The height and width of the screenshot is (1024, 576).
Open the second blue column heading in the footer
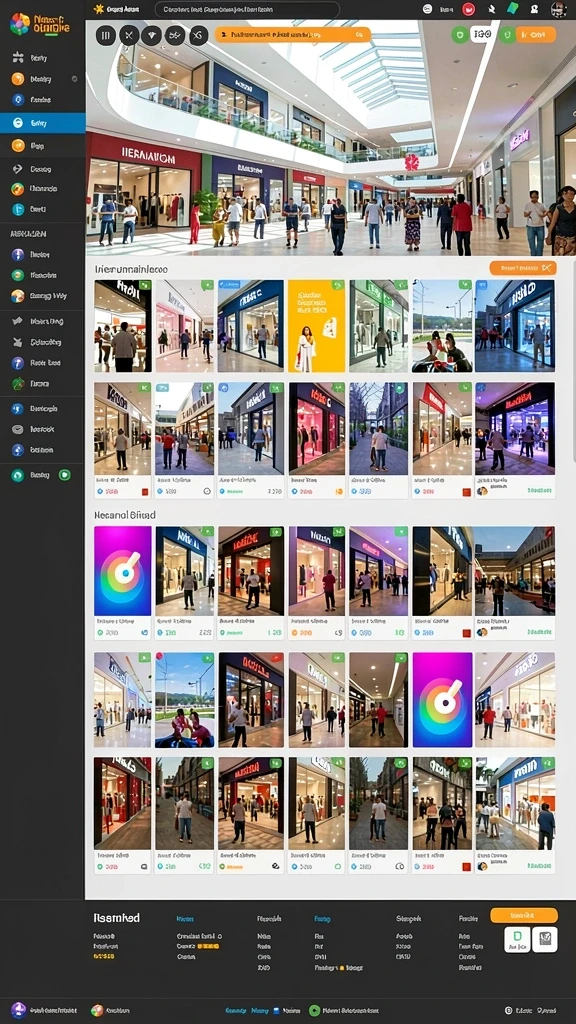[323, 919]
